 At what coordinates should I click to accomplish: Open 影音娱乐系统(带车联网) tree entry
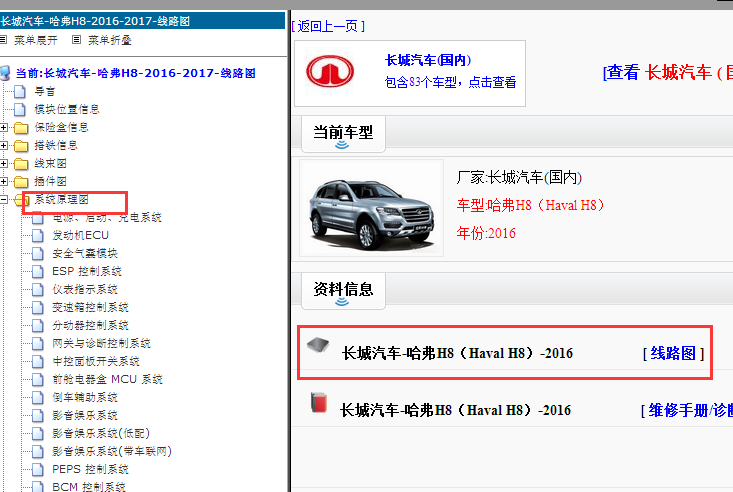(112, 451)
